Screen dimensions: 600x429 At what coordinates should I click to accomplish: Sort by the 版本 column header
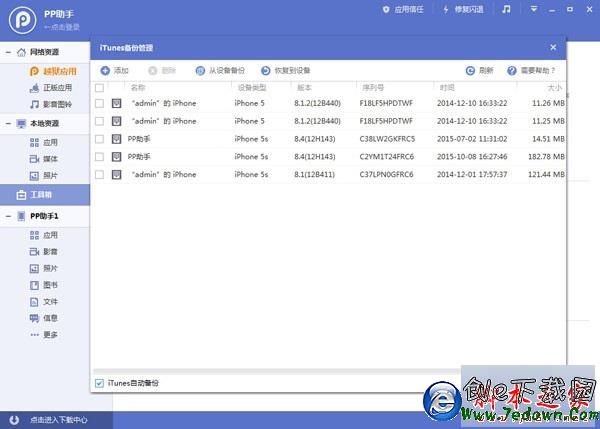(x=304, y=88)
